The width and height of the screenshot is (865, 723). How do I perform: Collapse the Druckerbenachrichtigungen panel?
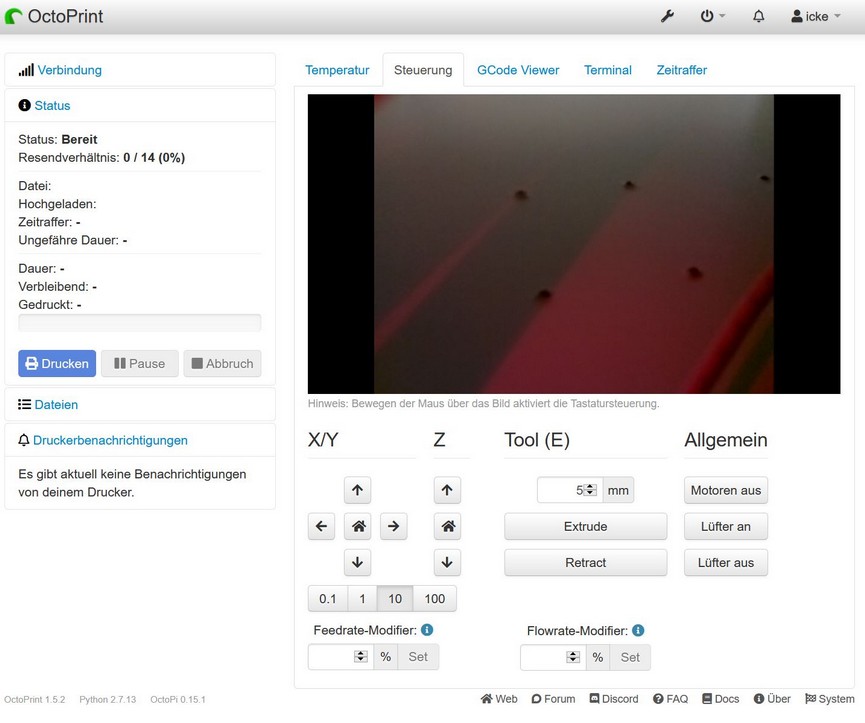[x=110, y=440]
